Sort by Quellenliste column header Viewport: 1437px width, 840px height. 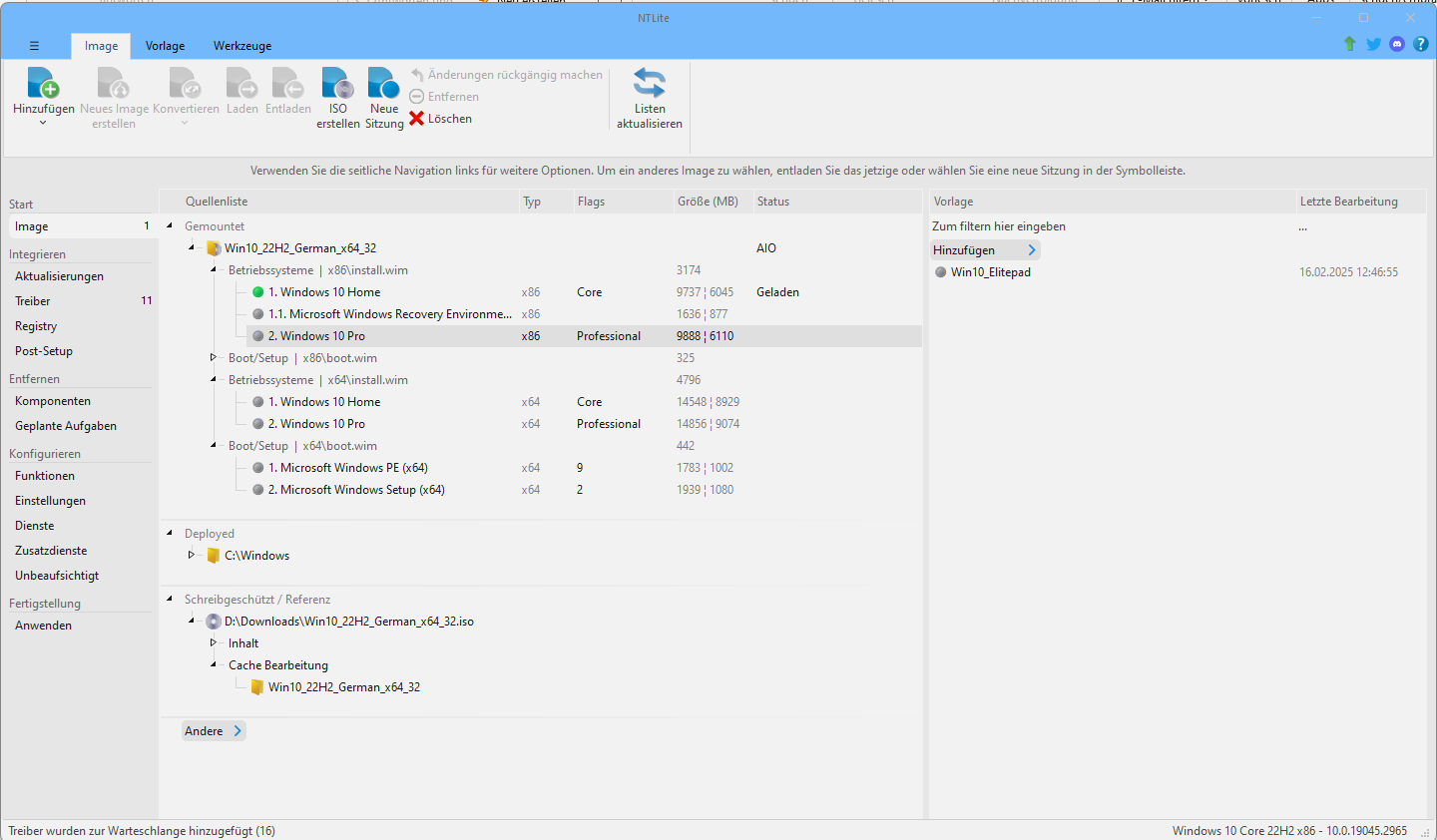point(339,202)
